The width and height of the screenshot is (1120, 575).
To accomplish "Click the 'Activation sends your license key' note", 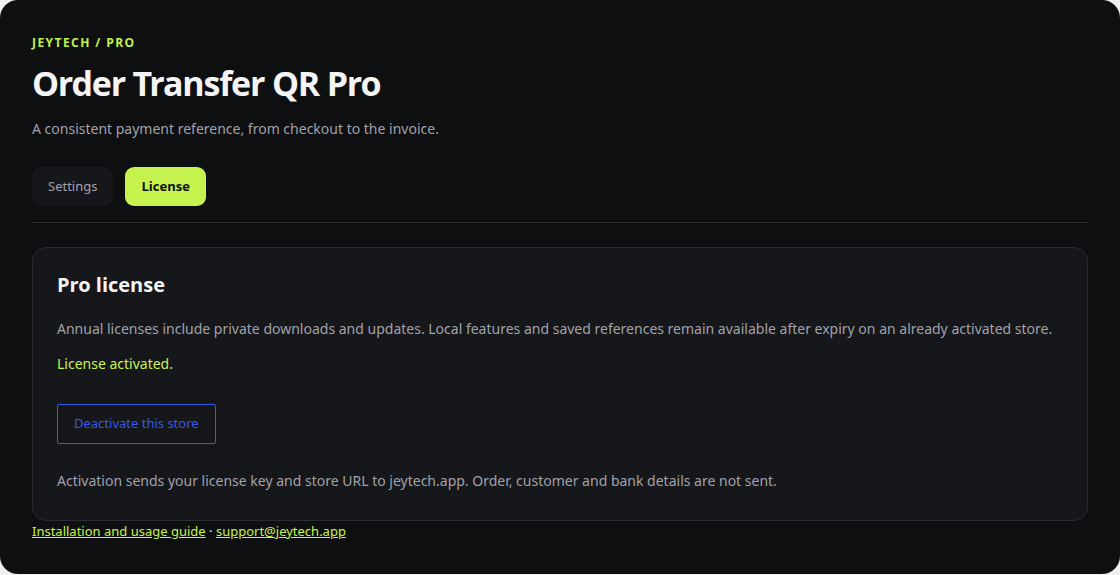I will click(x=416, y=481).
